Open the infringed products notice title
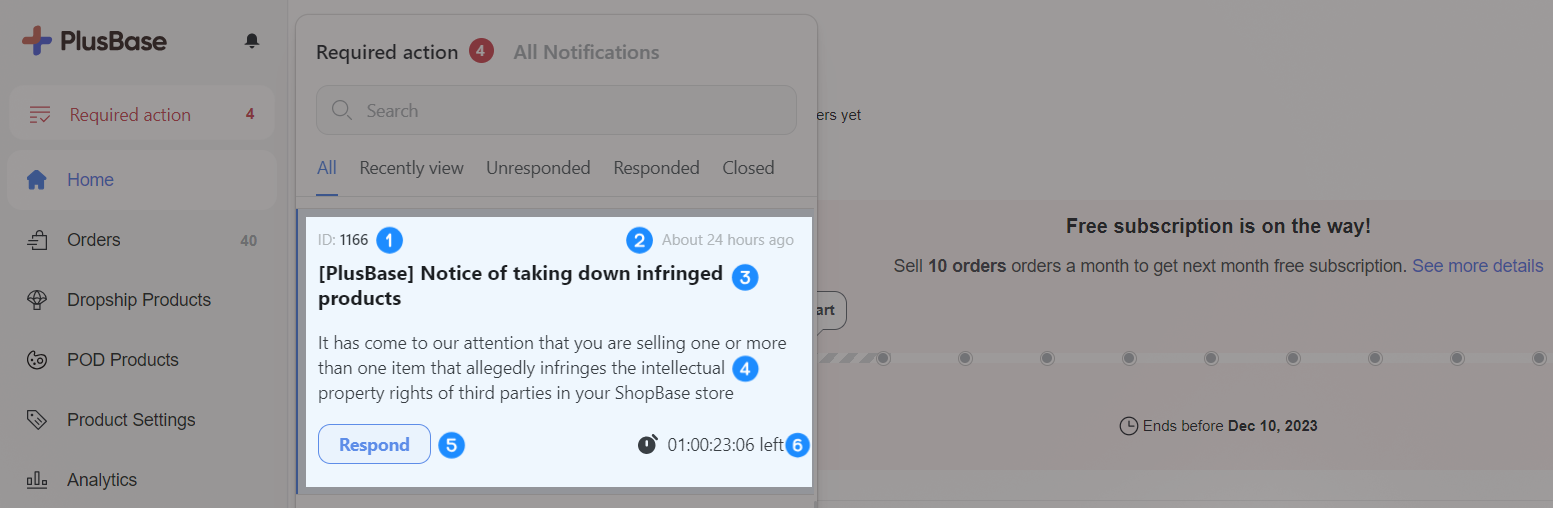The width and height of the screenshot is (1553, 508). [x=520, y=286]
